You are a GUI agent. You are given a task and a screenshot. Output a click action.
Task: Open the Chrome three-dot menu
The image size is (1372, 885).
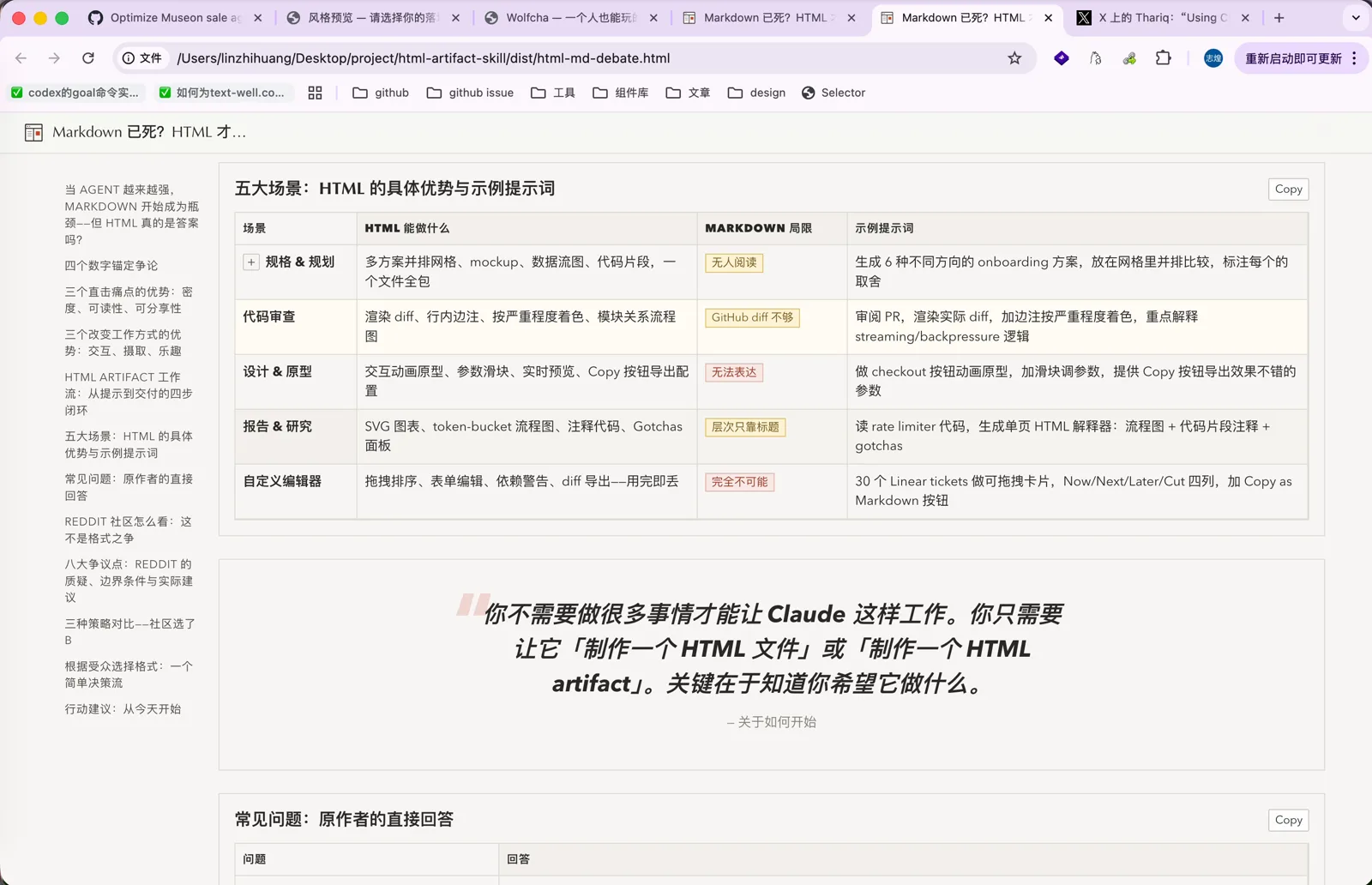pyautogui.click(x=1354, y=58)
